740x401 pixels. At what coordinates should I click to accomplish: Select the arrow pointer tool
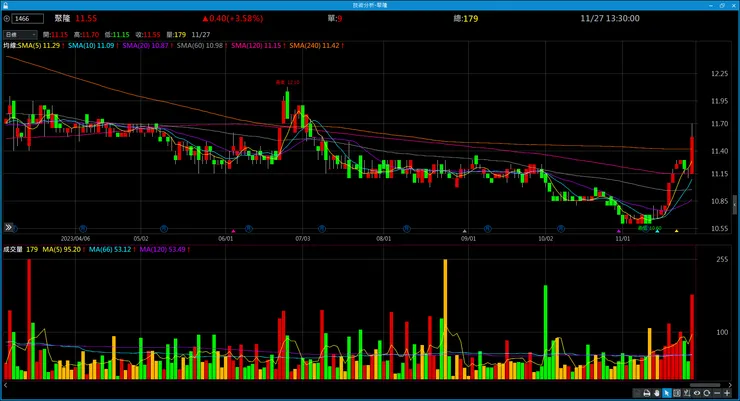click(667, 393)
